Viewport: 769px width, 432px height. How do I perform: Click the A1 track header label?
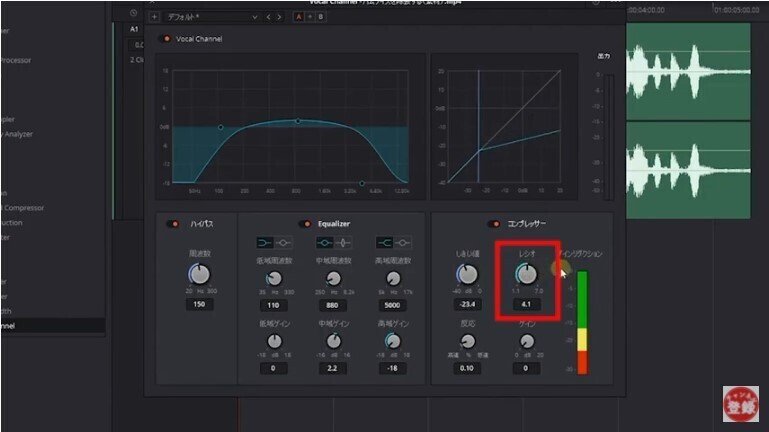coord(134,29)
